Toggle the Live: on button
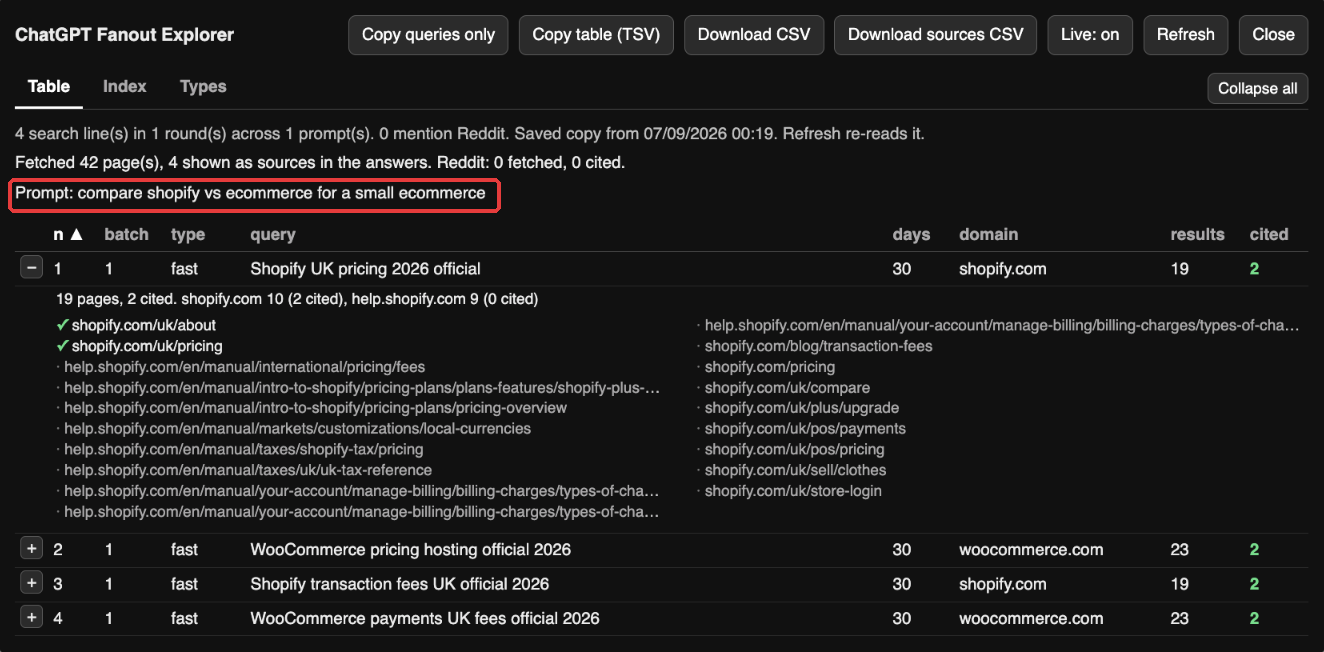Image resolution: width=1324 pixels, height=652 pixels. 1090,34
